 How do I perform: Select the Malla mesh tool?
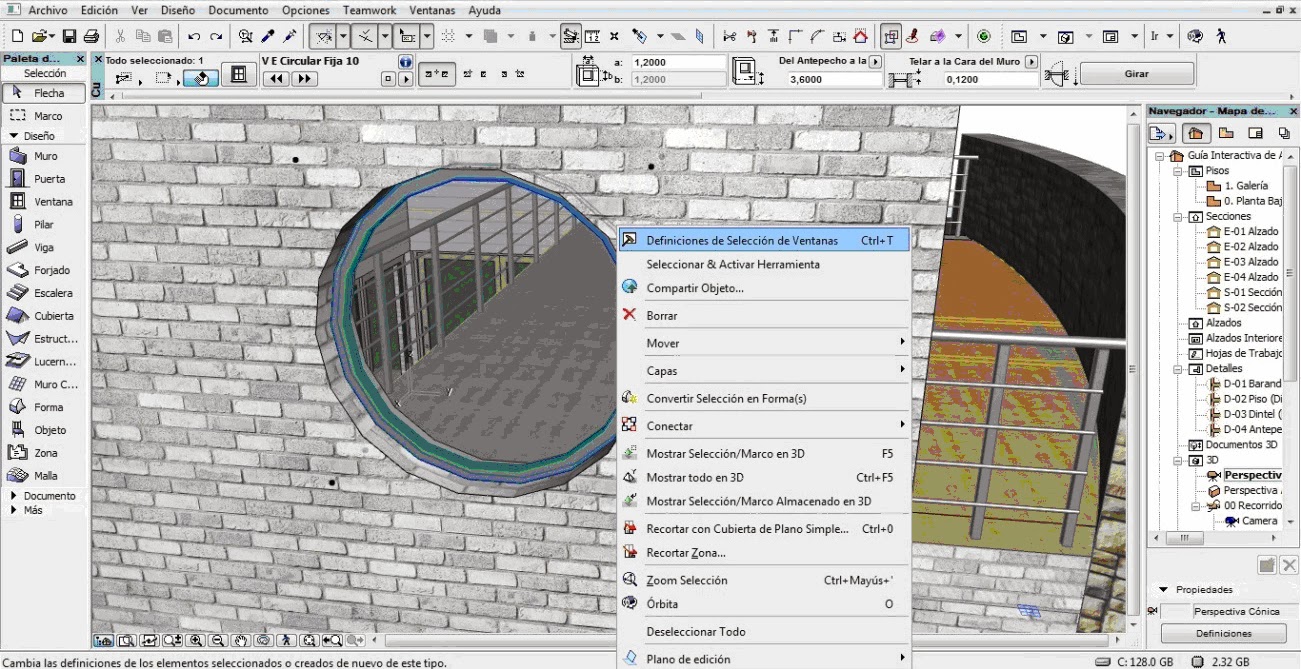pos(45,476)
